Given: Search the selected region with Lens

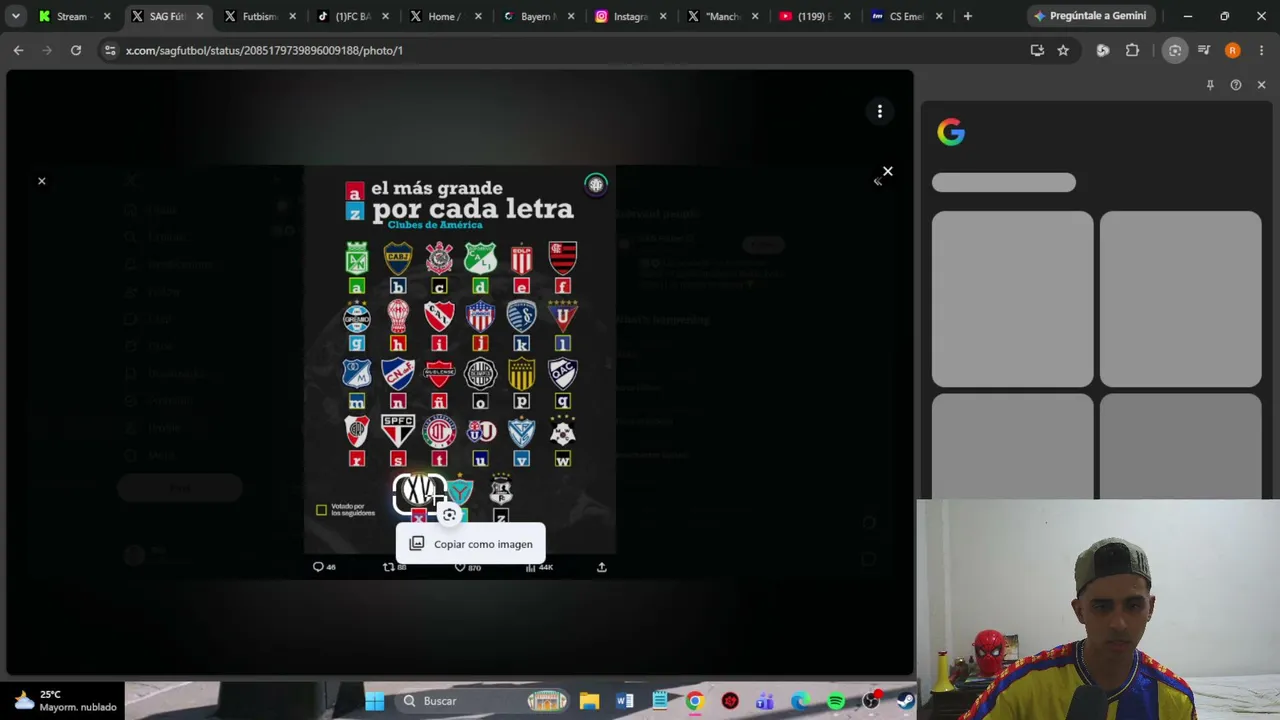Looking at the screenshot, I should (449, 515).
